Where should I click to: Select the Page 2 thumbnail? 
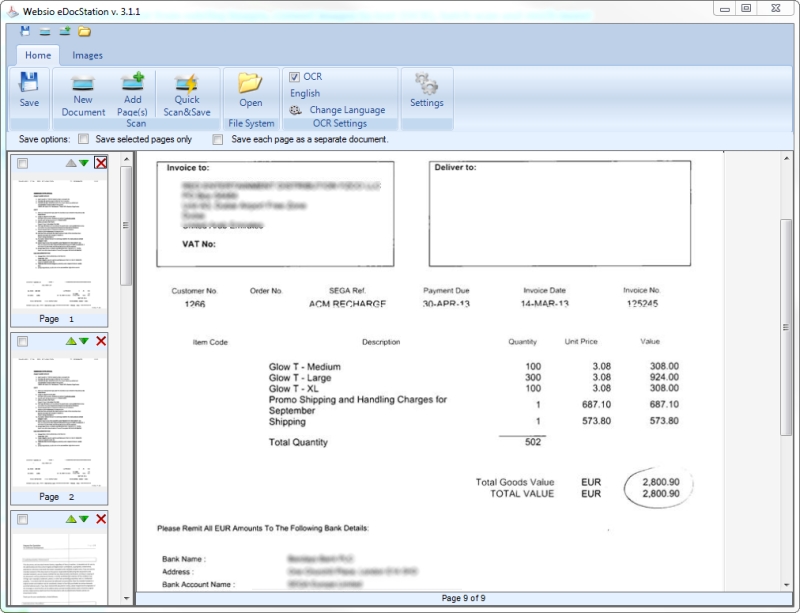click(59, 421)
